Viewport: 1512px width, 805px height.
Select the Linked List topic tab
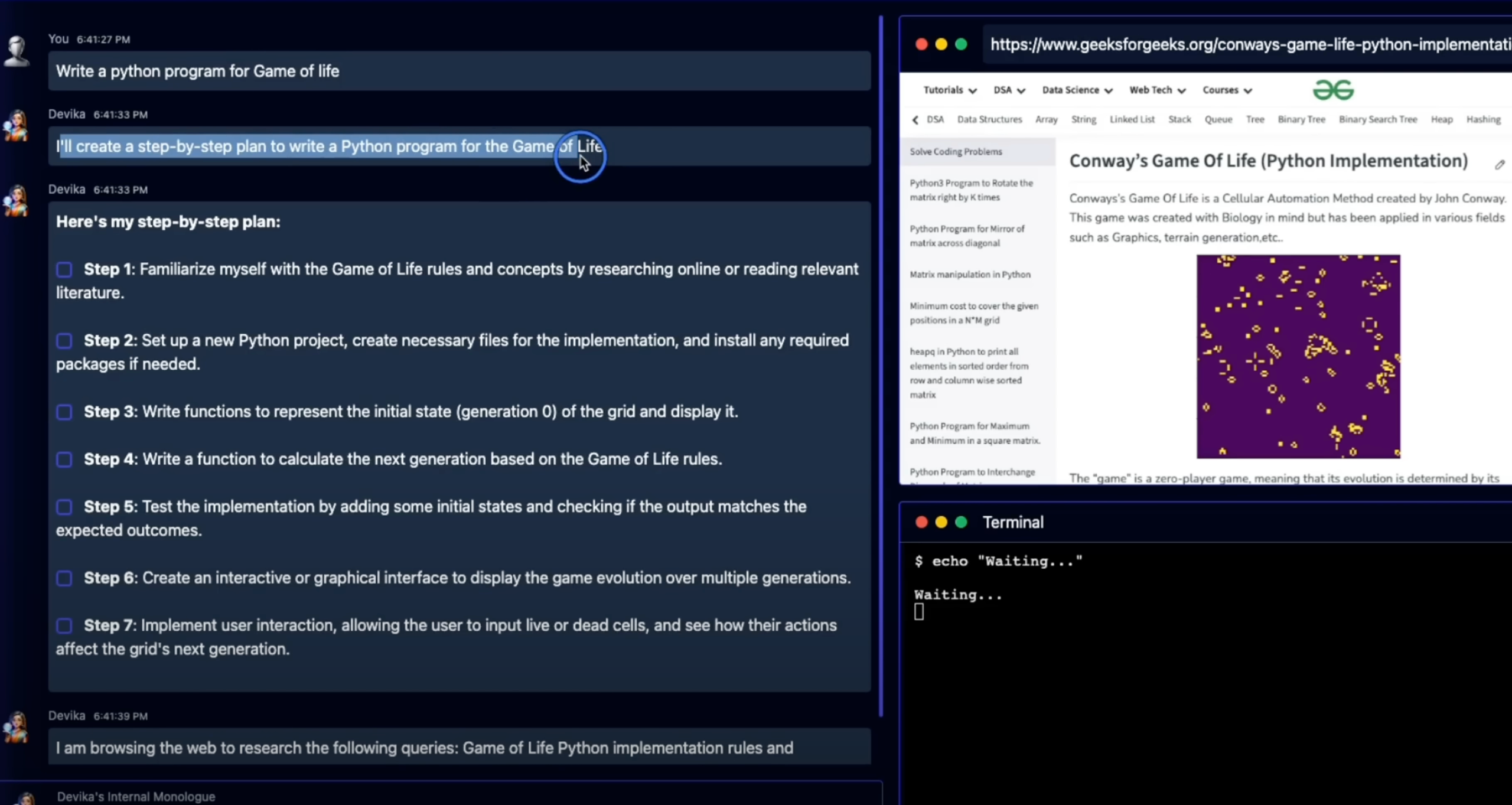pos(1132,119)
